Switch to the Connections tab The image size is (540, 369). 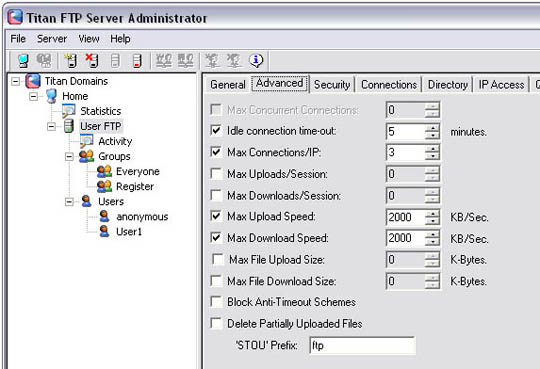pyautogui.click(x=389, y=84)
